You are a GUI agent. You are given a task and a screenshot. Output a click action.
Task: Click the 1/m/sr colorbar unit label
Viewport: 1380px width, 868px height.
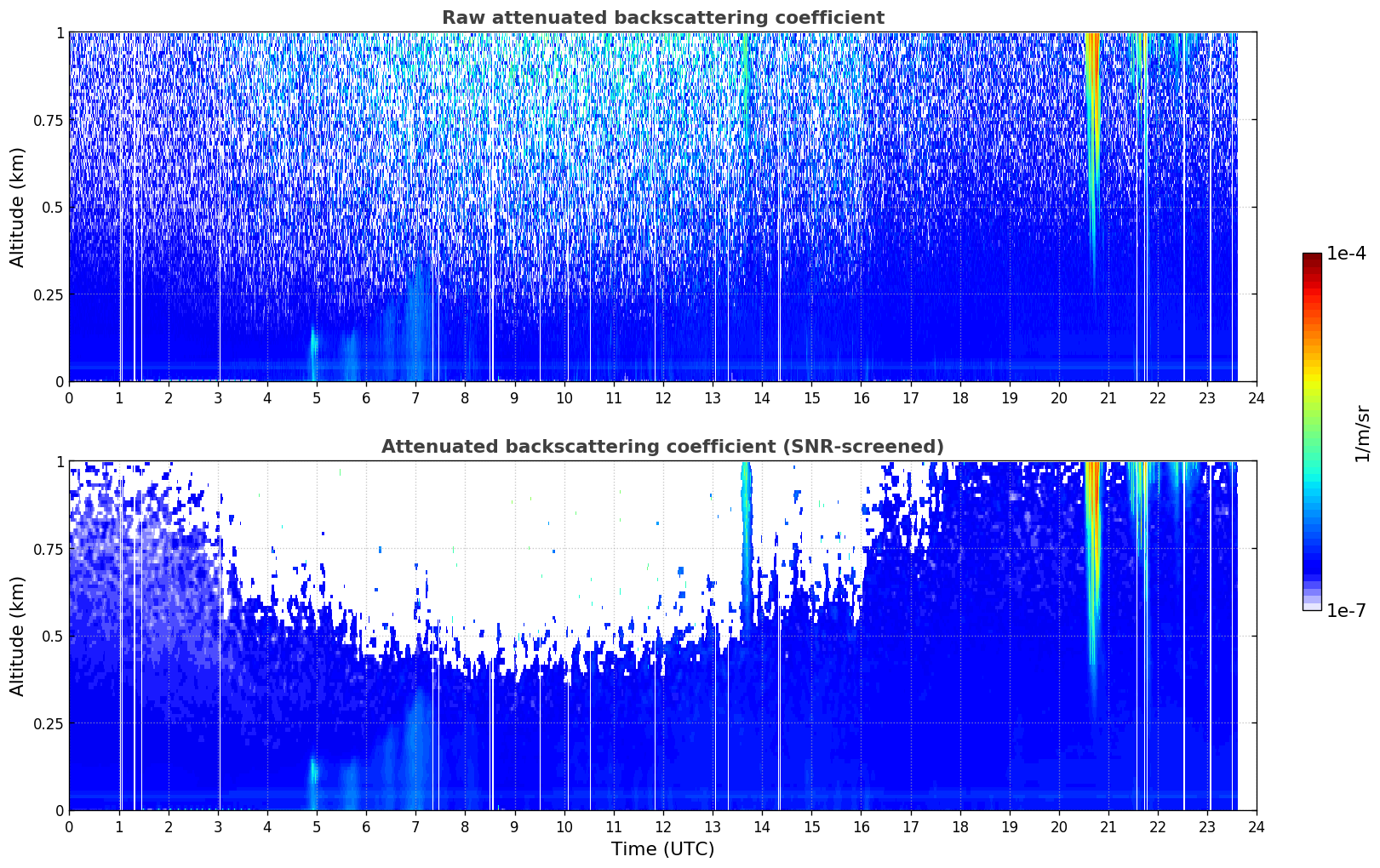pos(1363,433)
